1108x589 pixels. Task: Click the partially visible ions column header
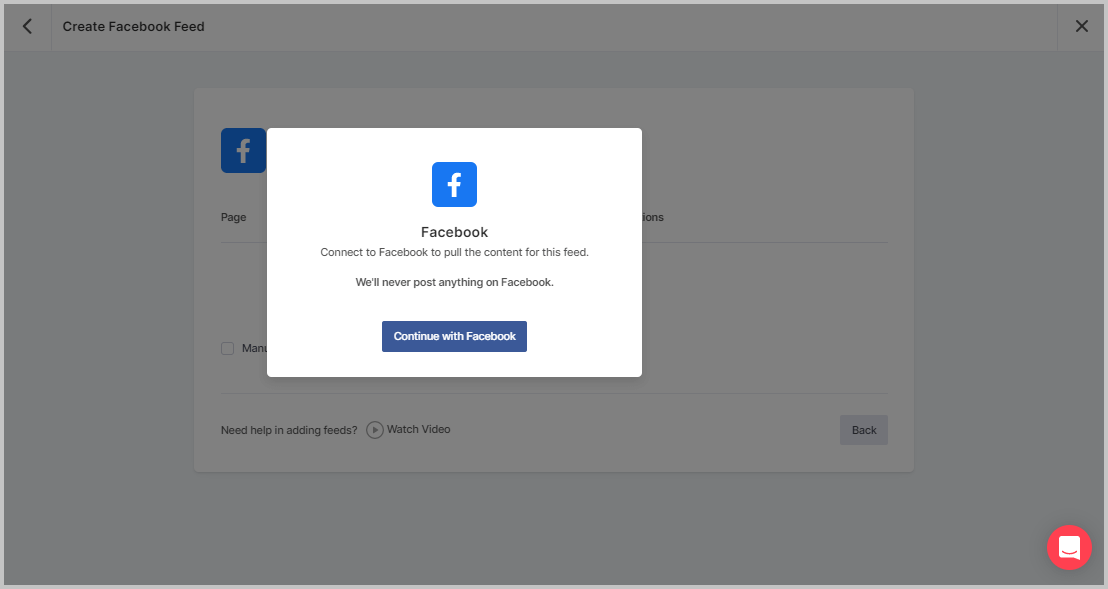pyautogui.click(x=652, y=217)
